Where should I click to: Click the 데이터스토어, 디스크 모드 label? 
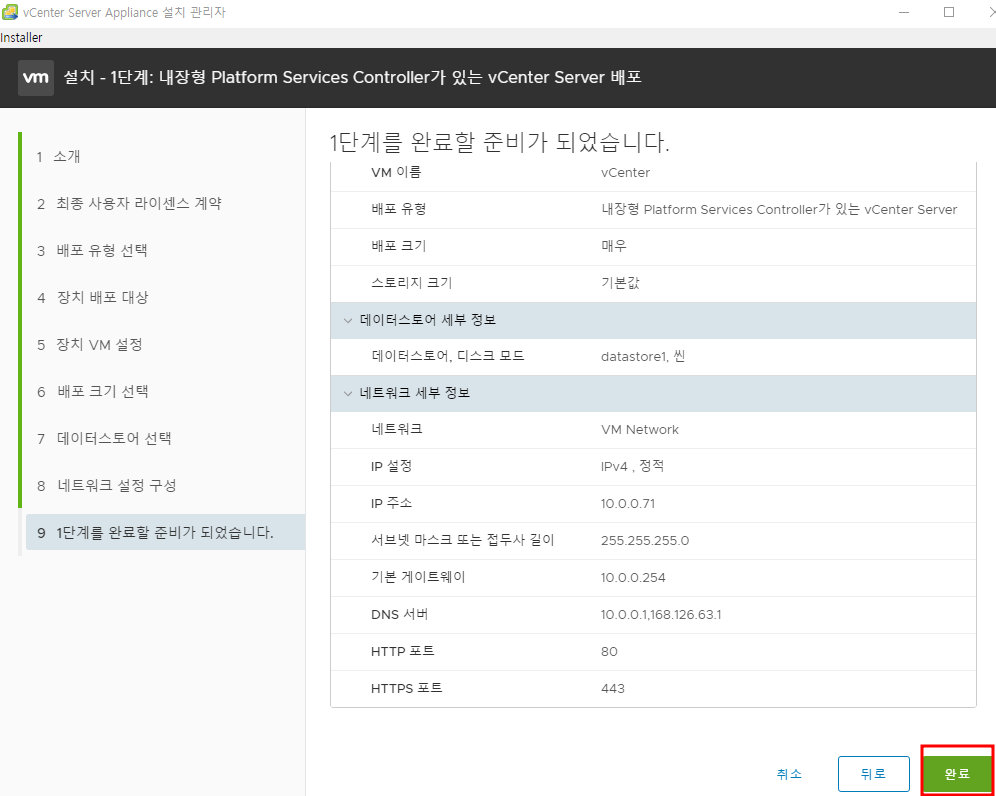pos(448,356)
